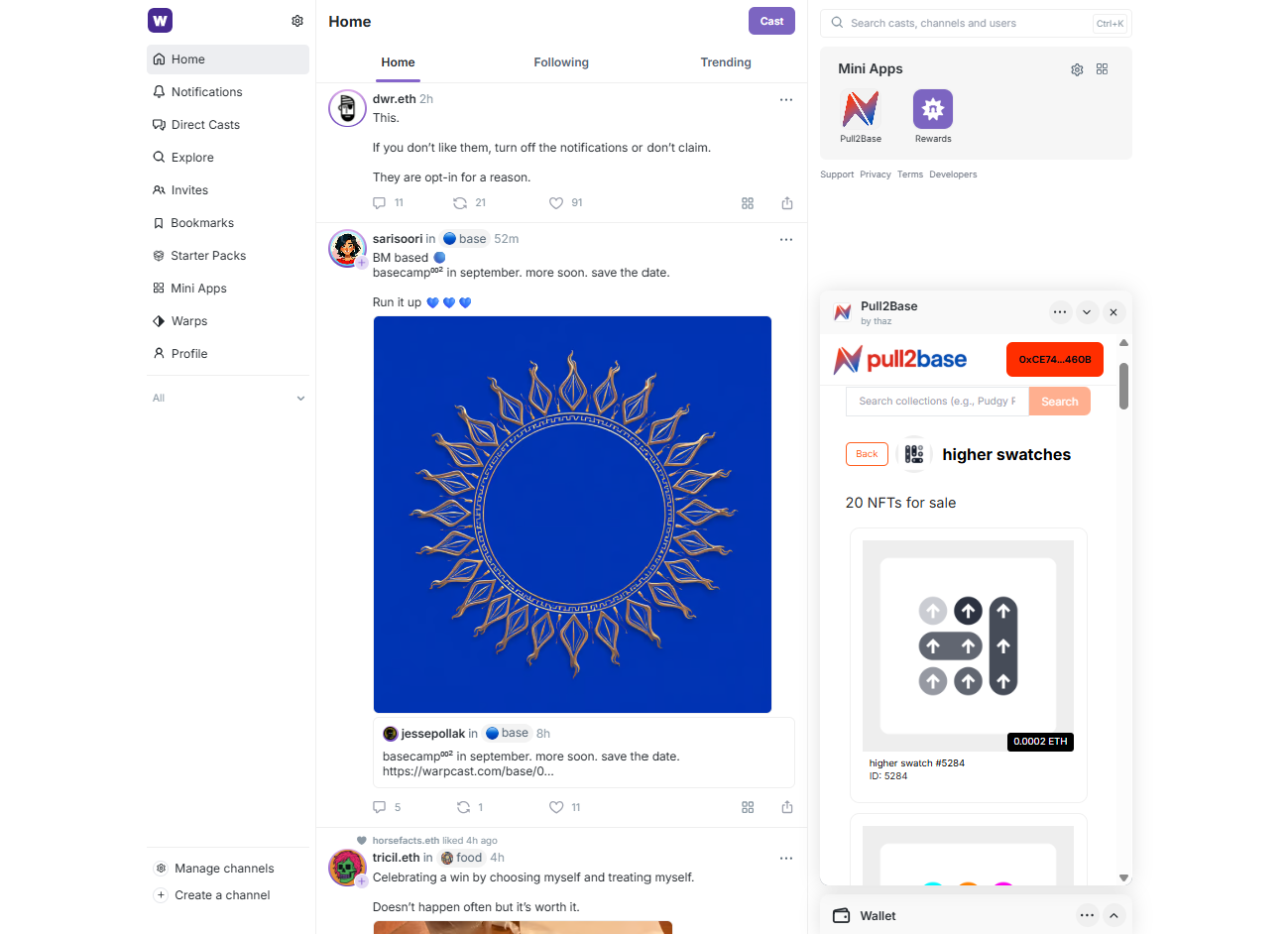Open the Rewards mini app icon
1288x934 pixels.
click(932, 109)
